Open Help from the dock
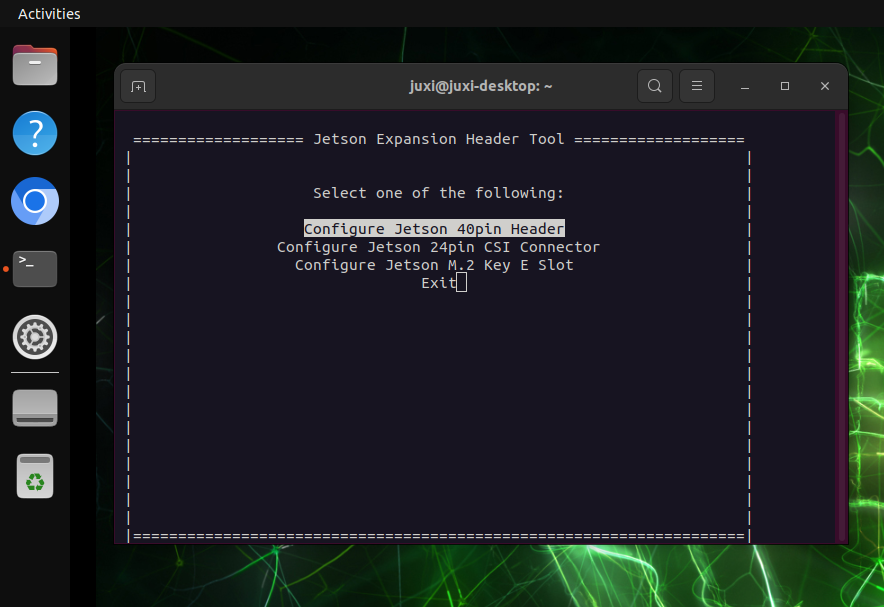This screenshot has height=607, width=884. pos(35,134)
